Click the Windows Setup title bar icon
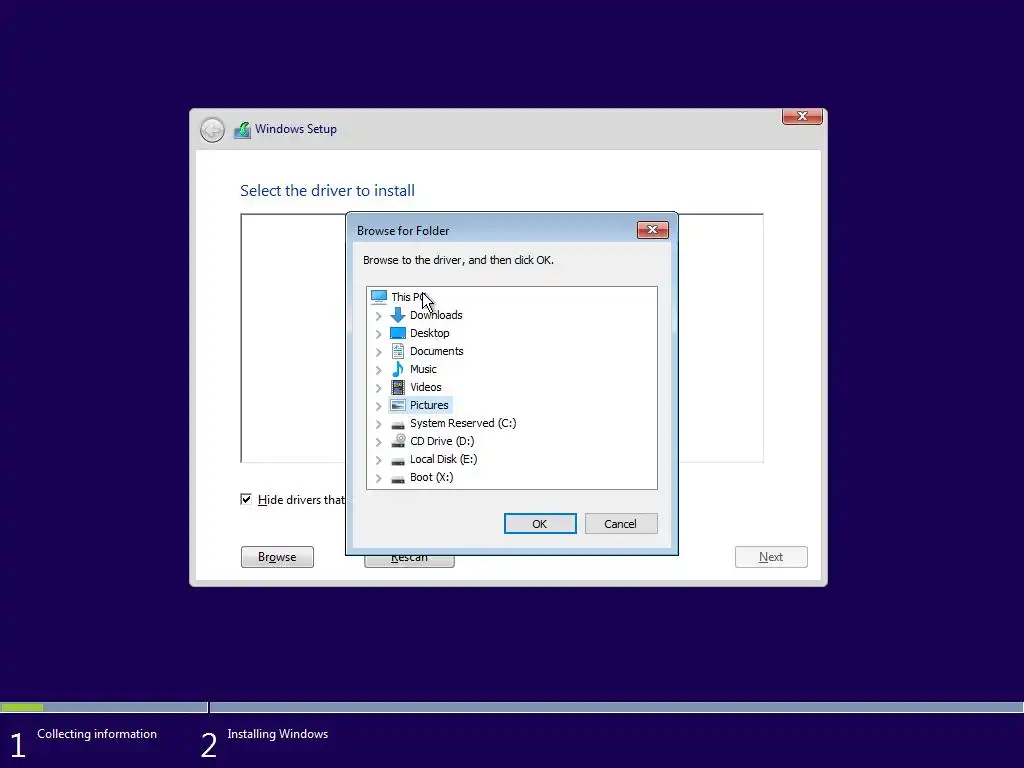 242,129
